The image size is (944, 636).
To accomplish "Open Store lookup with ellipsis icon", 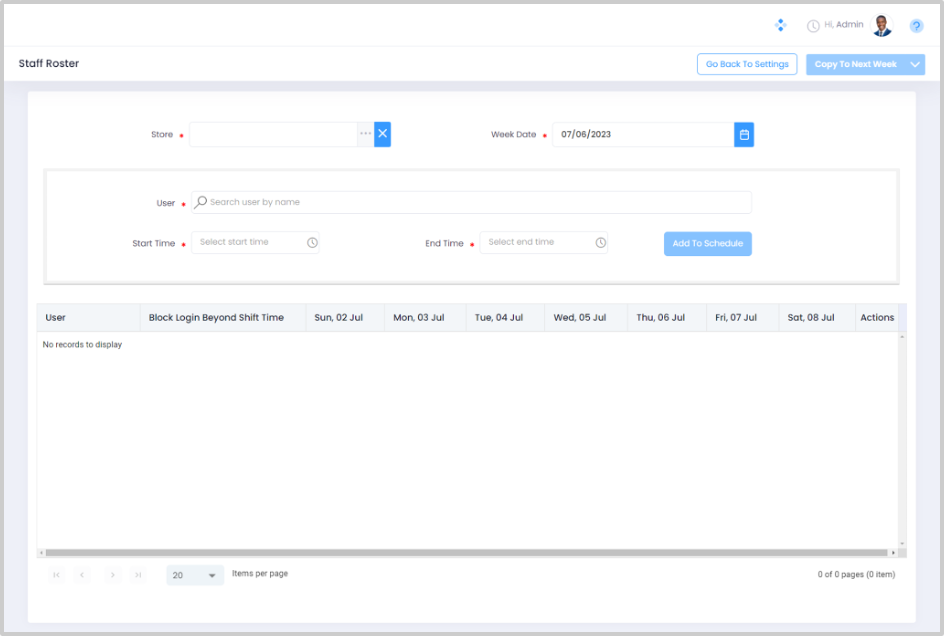I will point(366,134).
